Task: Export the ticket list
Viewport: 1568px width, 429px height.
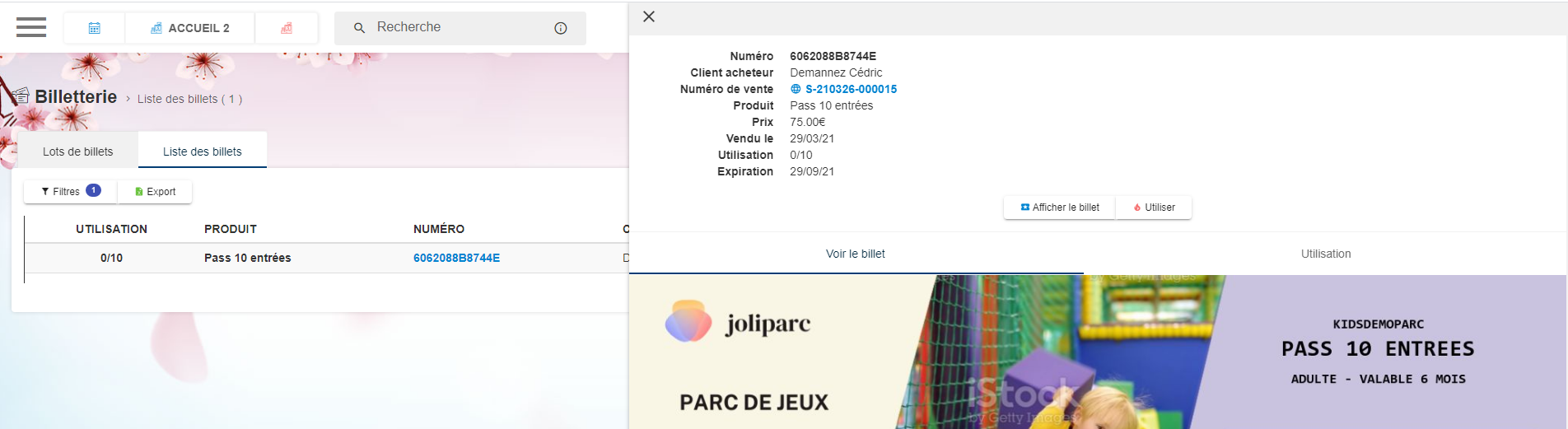Action: point(155,191)
